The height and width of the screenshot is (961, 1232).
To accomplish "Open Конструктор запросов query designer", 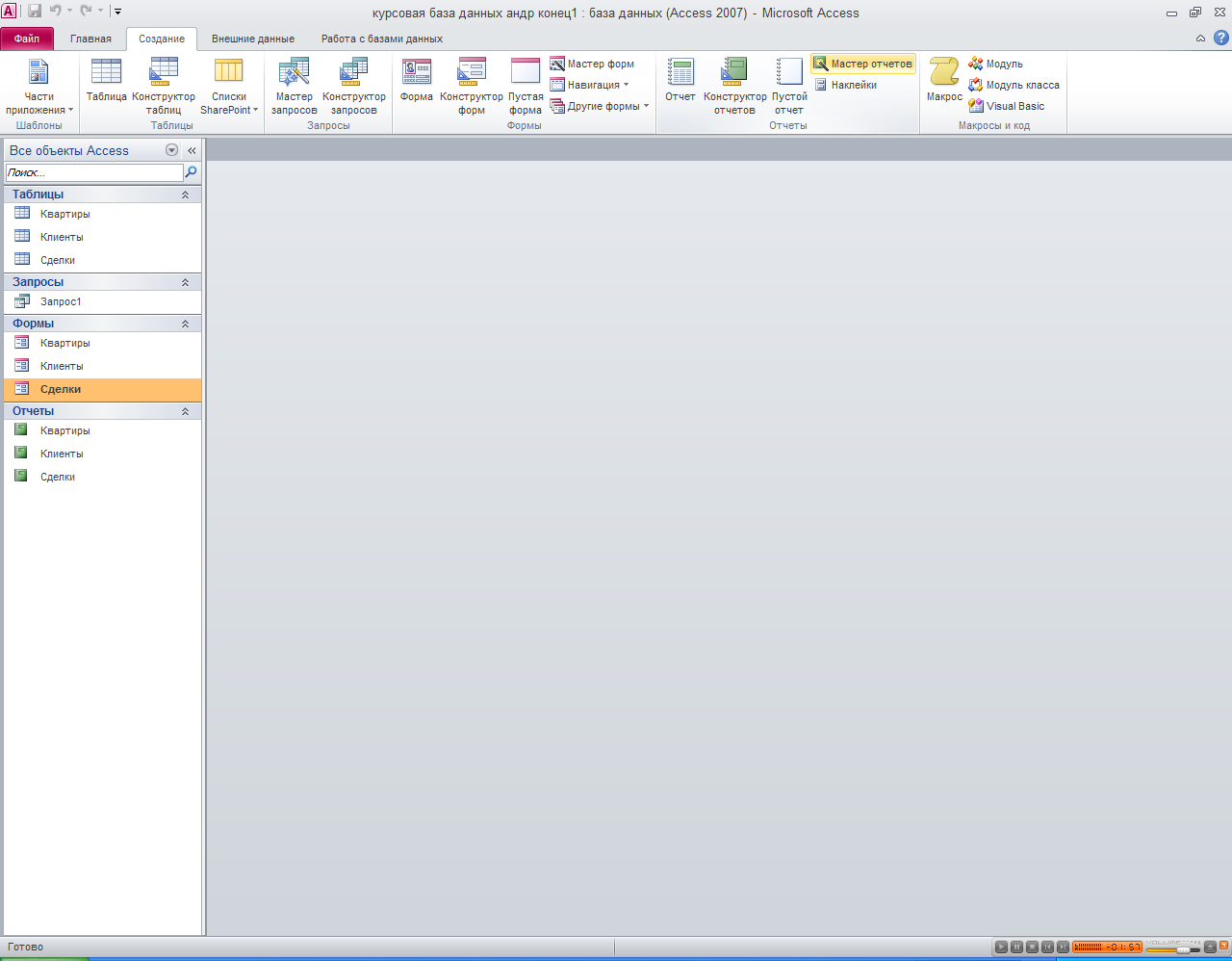I will [x=354, y=86].
